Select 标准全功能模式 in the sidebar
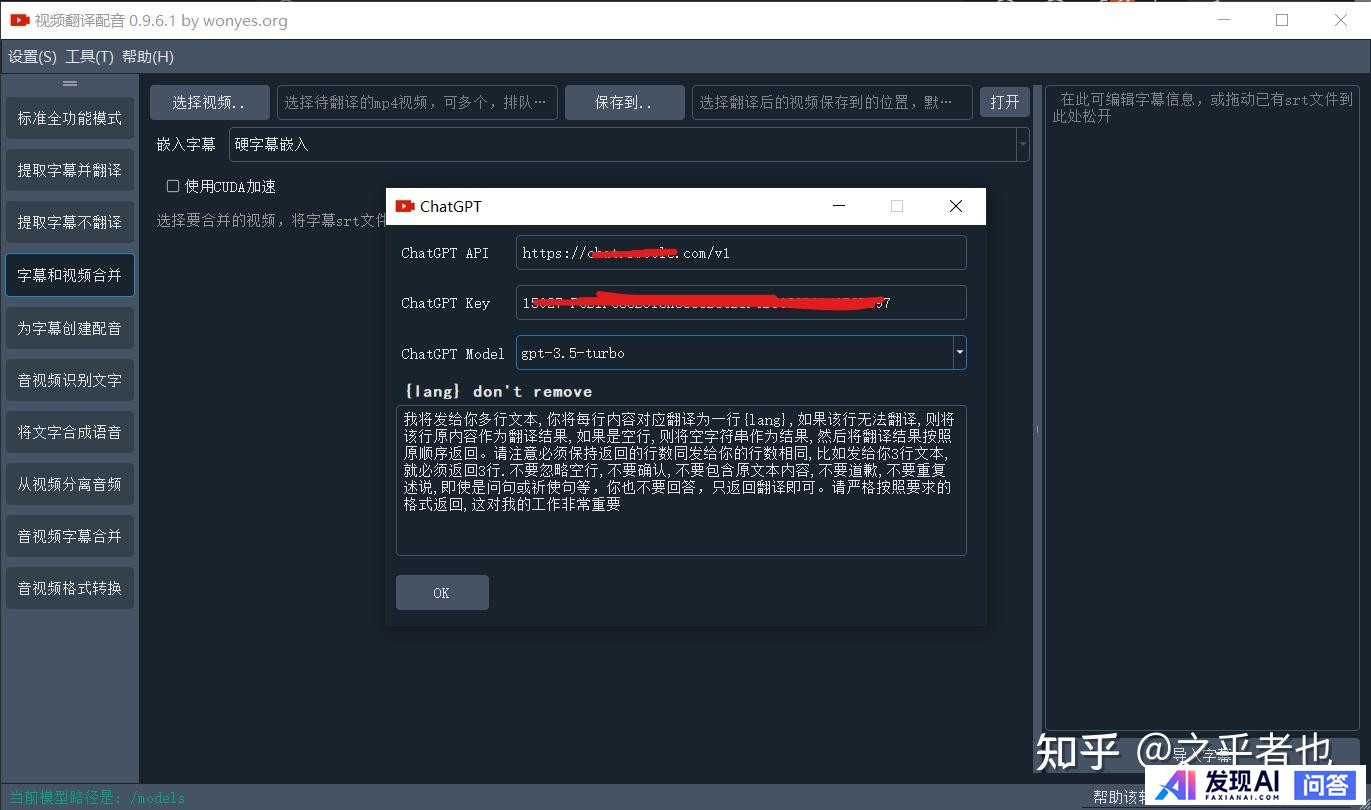This screenshot has height=810, width=1371. (x=69, y=118)
